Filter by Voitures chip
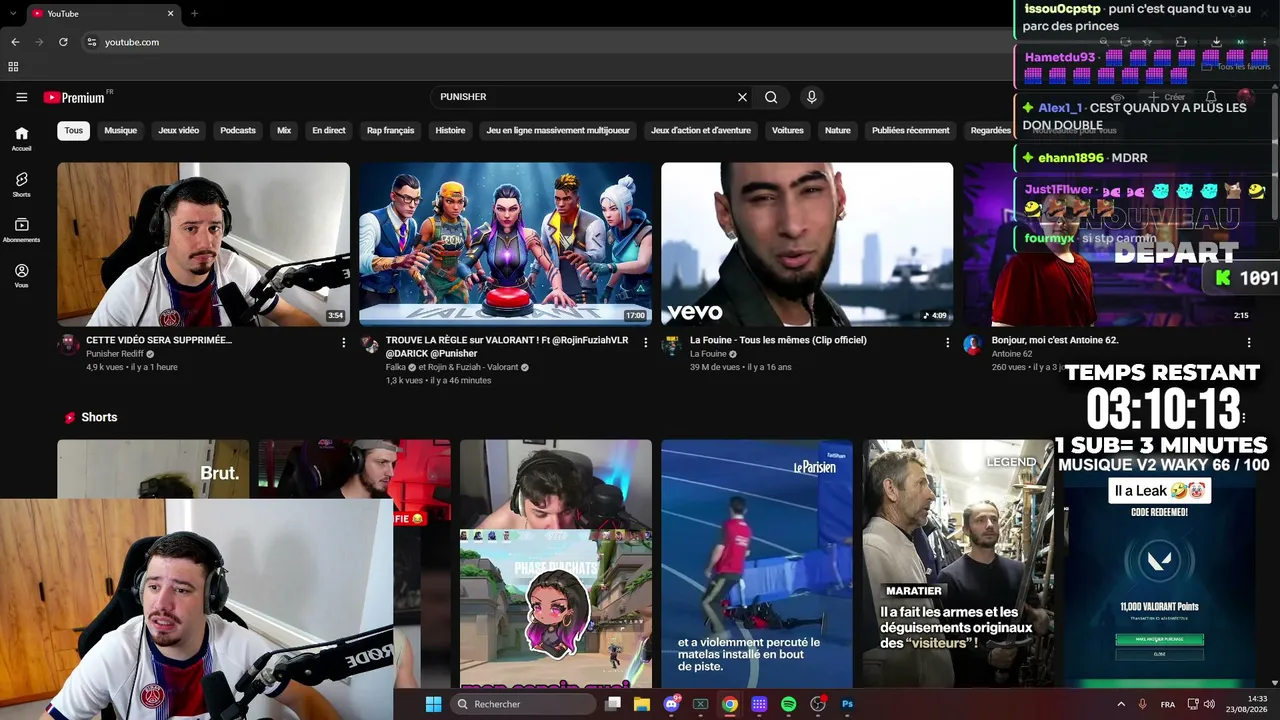Viewport: 1280px width, 720px height. coord(788,130)
